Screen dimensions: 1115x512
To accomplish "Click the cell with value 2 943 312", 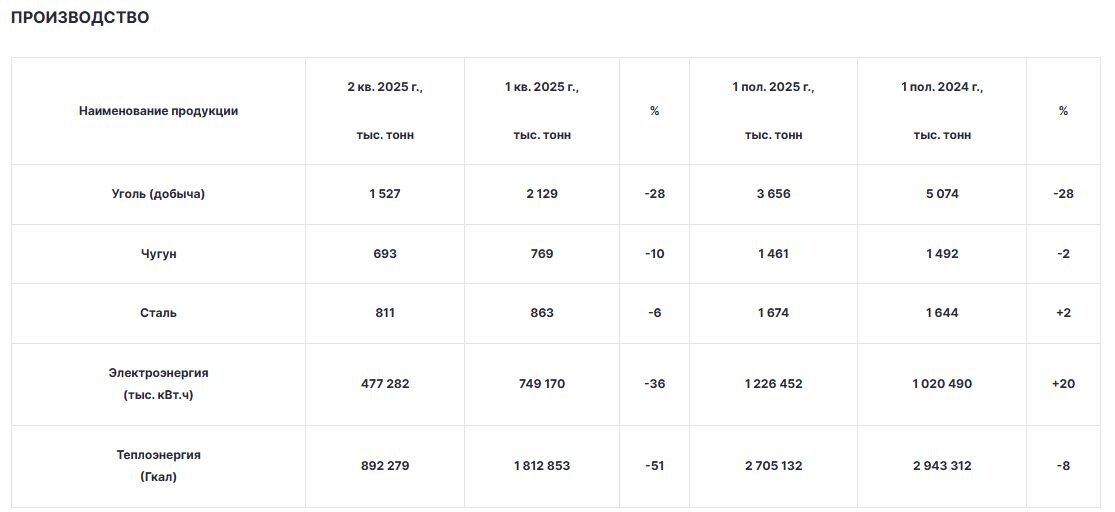I will (941, 466).
